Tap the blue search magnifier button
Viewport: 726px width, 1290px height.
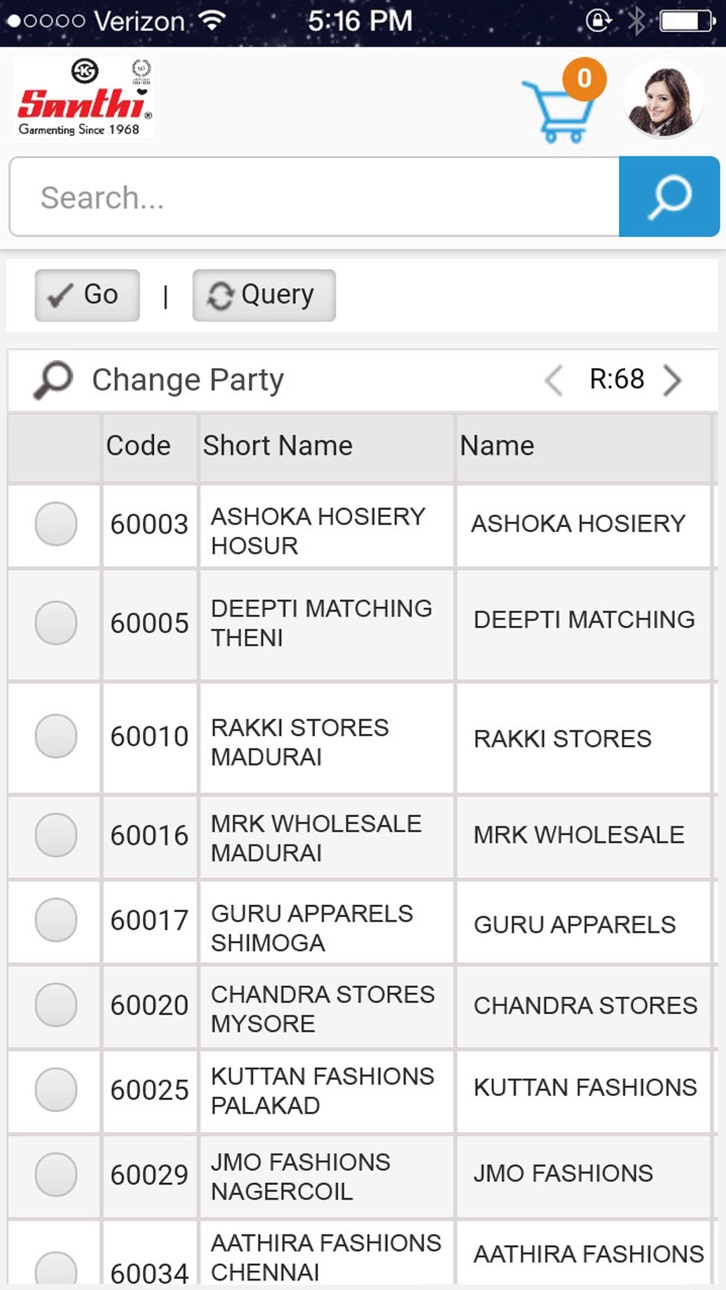tap(669, 197)
